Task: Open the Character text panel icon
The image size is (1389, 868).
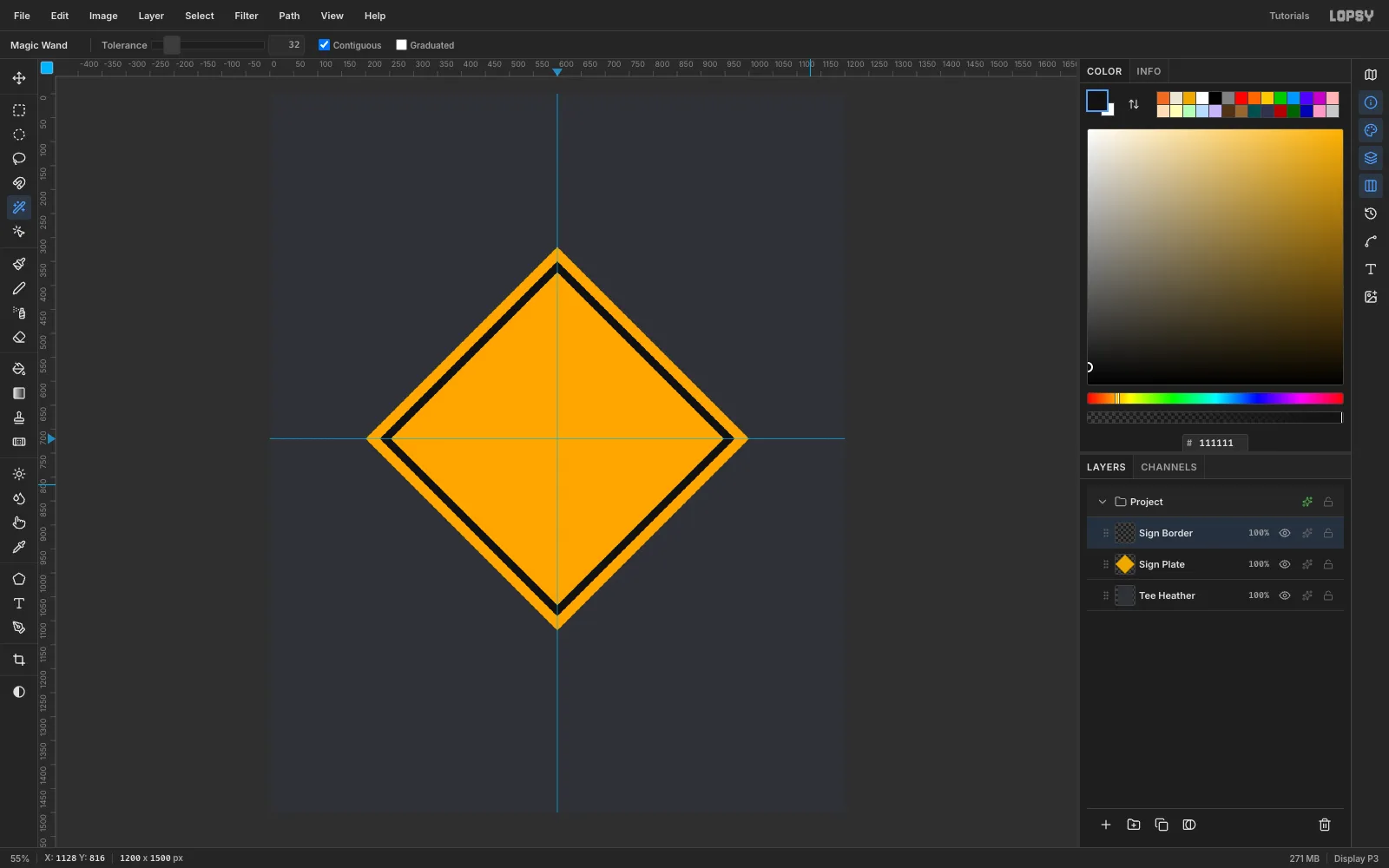Action: tap(1371, 269)
